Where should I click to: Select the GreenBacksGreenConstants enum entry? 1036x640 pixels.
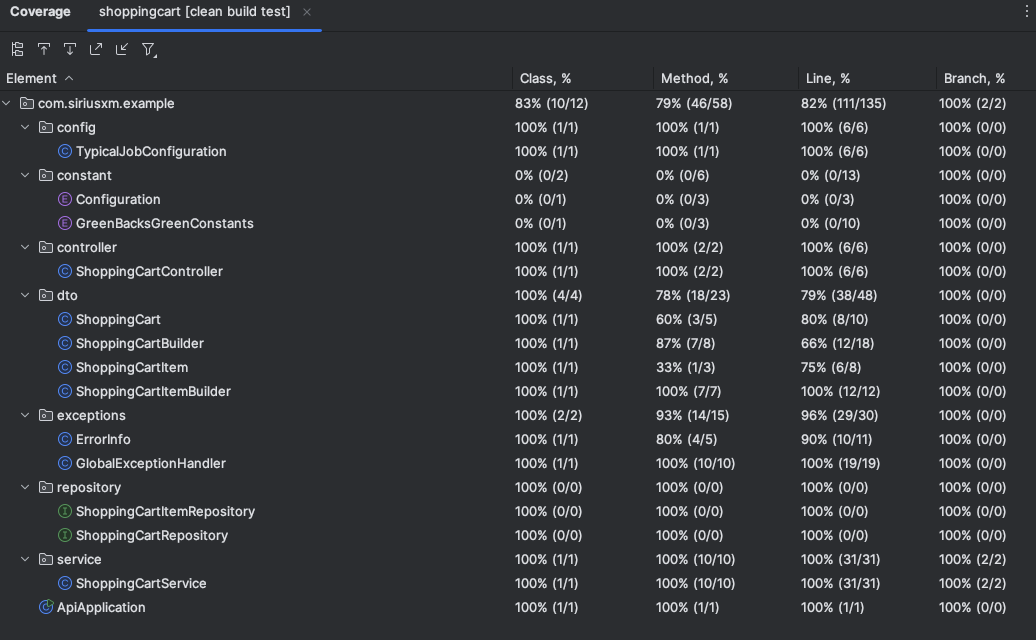point(164,223)
